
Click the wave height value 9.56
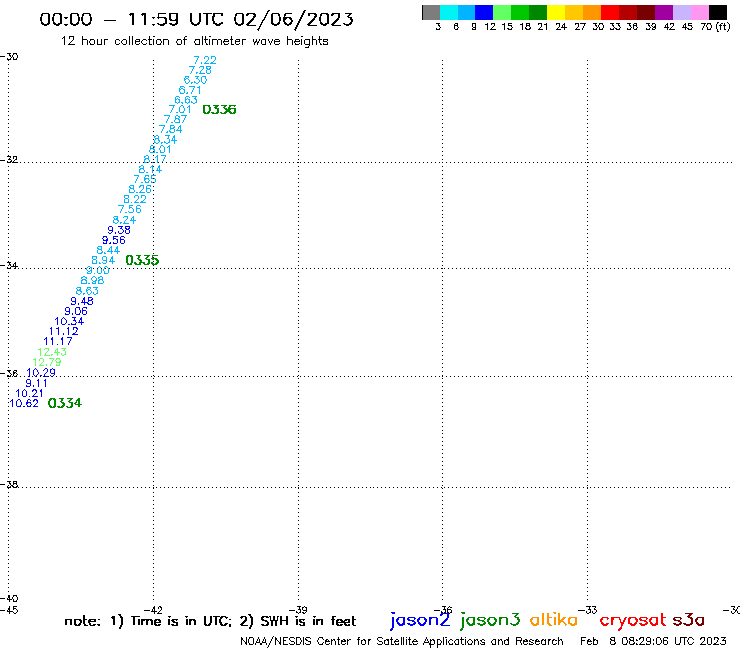pyautogui.click(x=114, y=240)
